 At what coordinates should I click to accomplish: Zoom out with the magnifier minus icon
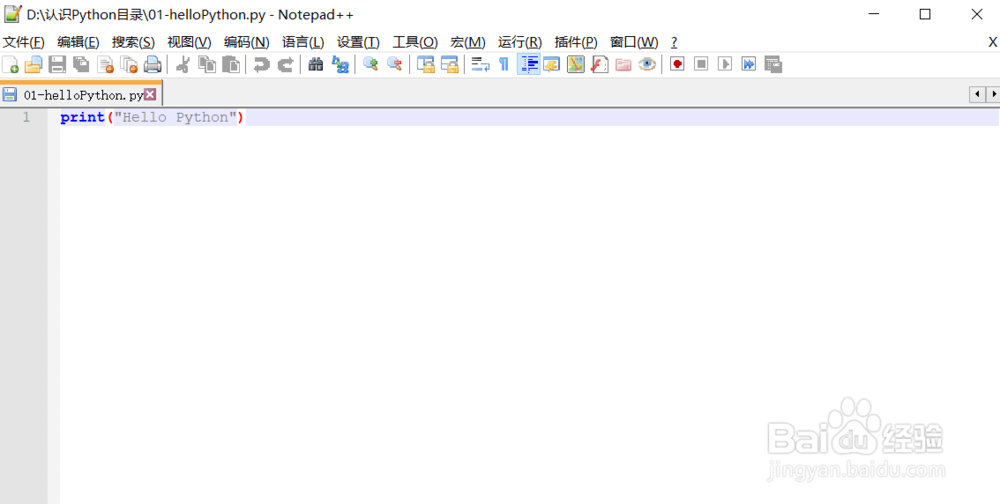pyautogui.click(x=395, y=64)
